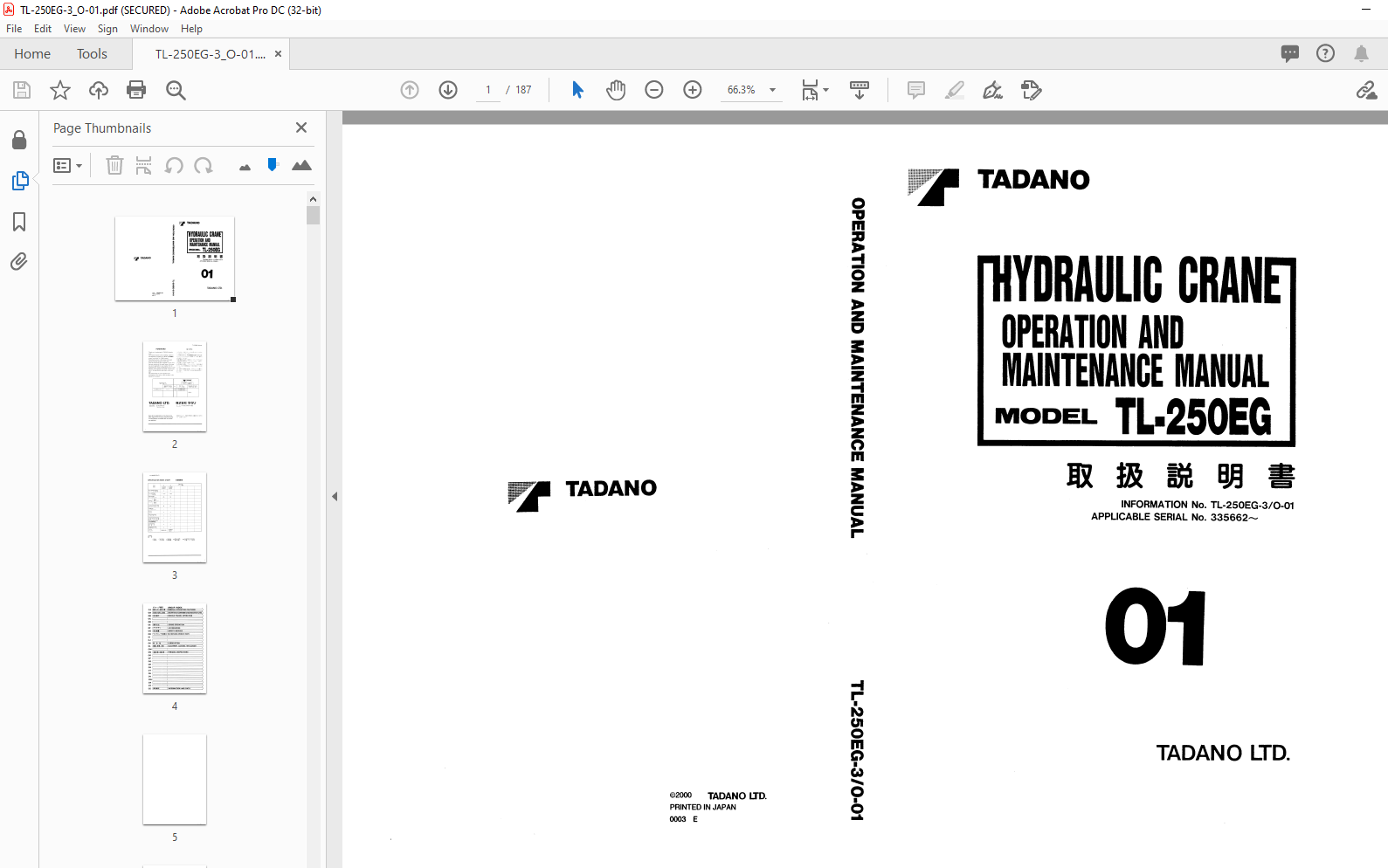Toggle the Page Thumbnails panel icon
Viewport: 1388px width, 868px height.
pos(19,181)
